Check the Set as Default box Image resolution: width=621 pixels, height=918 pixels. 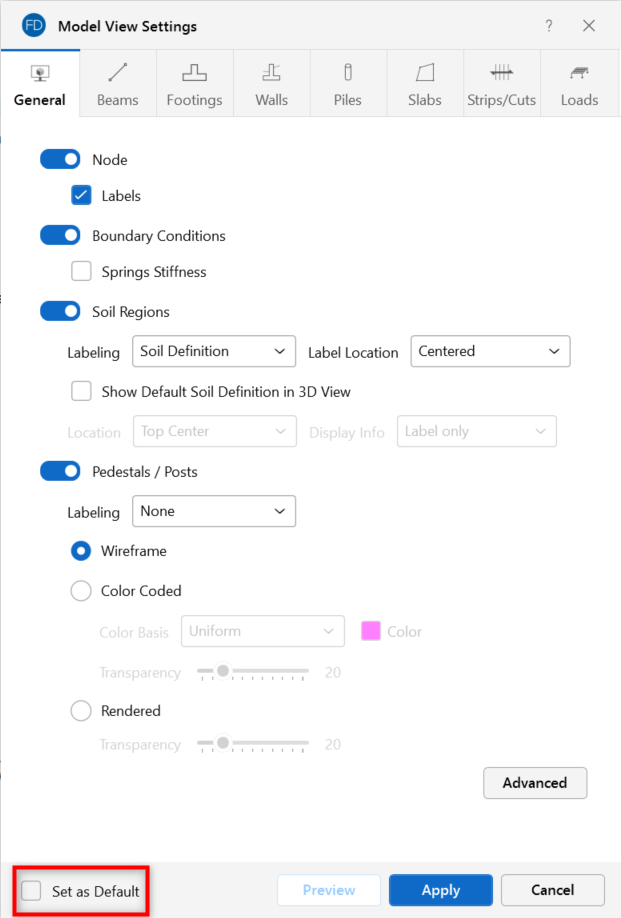[32, 891]
